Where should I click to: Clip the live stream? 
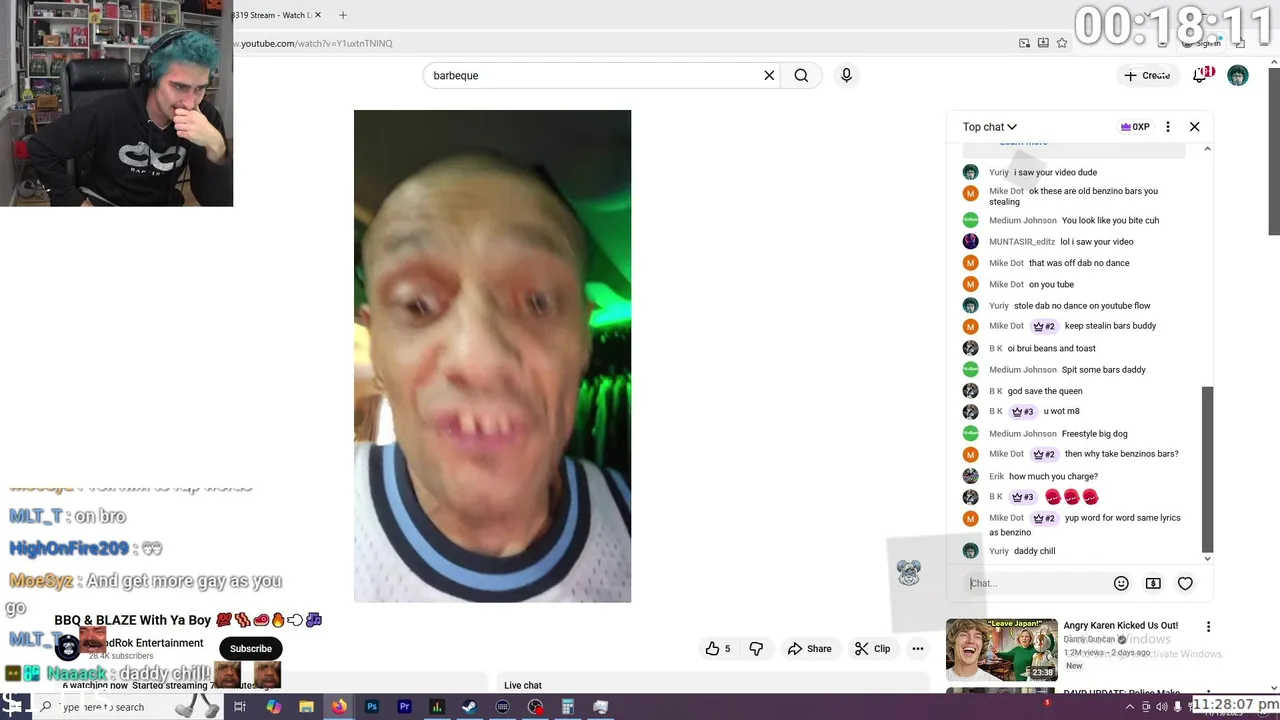pos(872,648)
